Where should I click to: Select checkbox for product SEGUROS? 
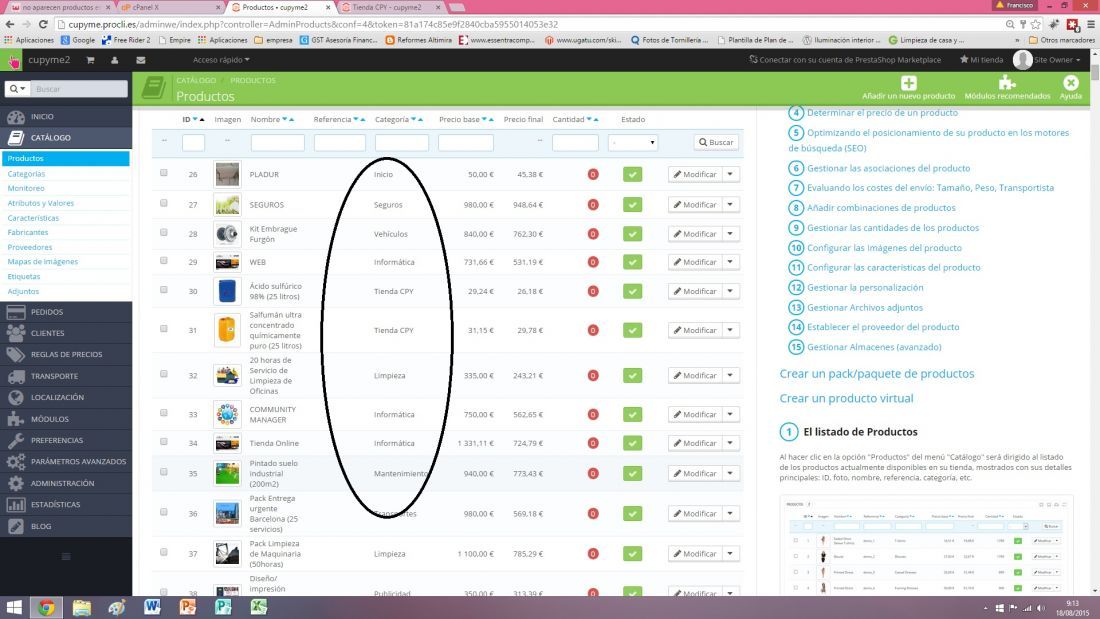163,203
